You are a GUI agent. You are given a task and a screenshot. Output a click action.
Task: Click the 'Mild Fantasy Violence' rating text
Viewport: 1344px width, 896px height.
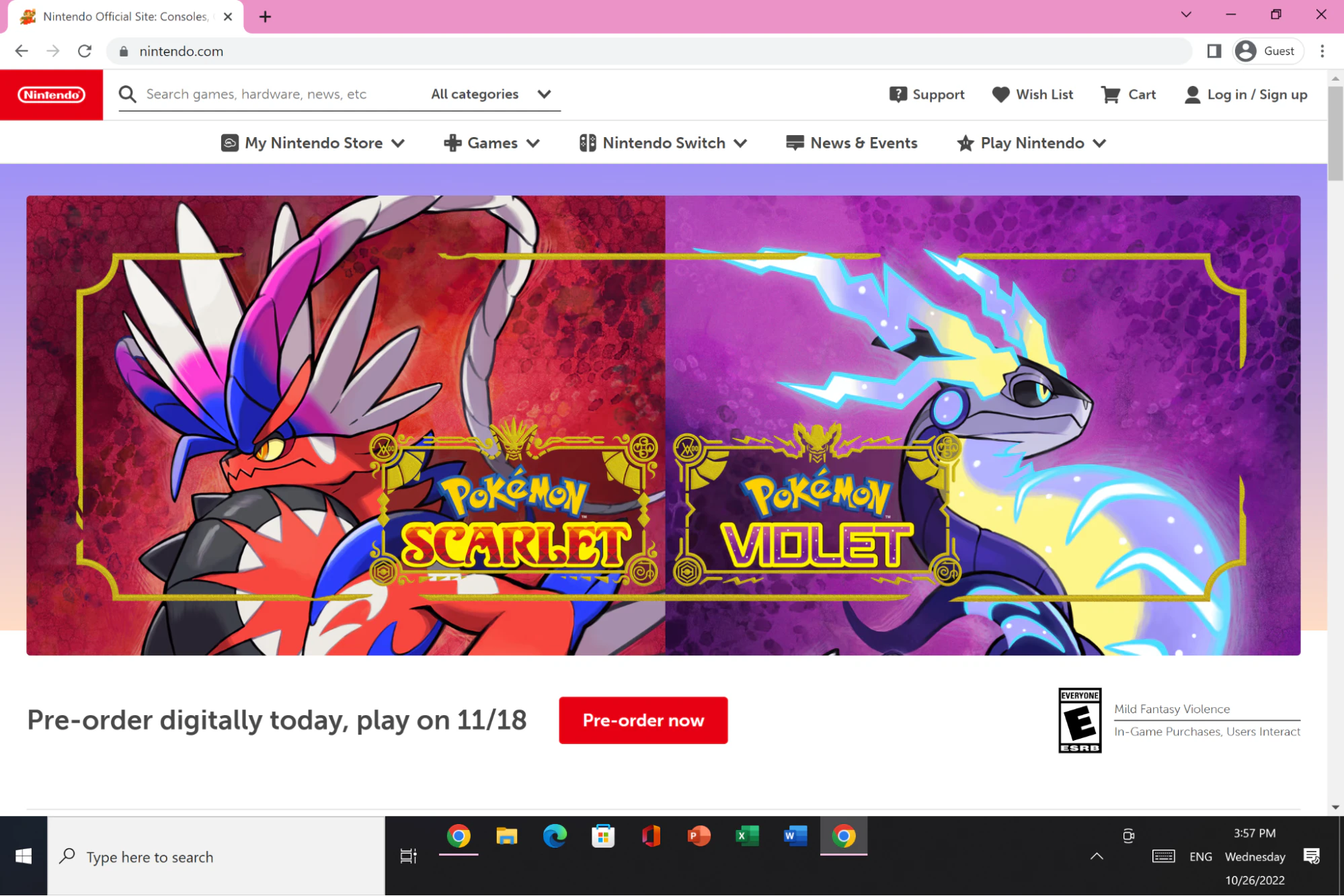(x=1171, y=708)
